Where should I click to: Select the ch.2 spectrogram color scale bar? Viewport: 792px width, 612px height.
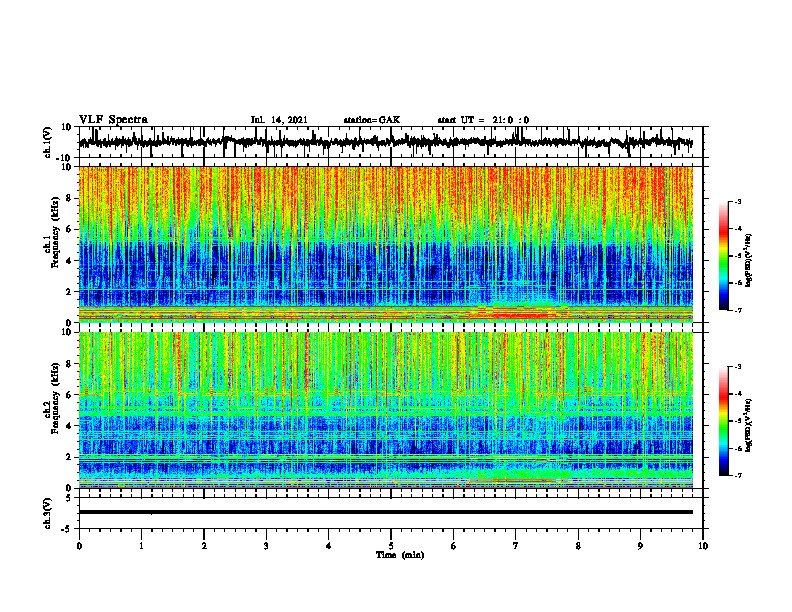coord(724,421)
